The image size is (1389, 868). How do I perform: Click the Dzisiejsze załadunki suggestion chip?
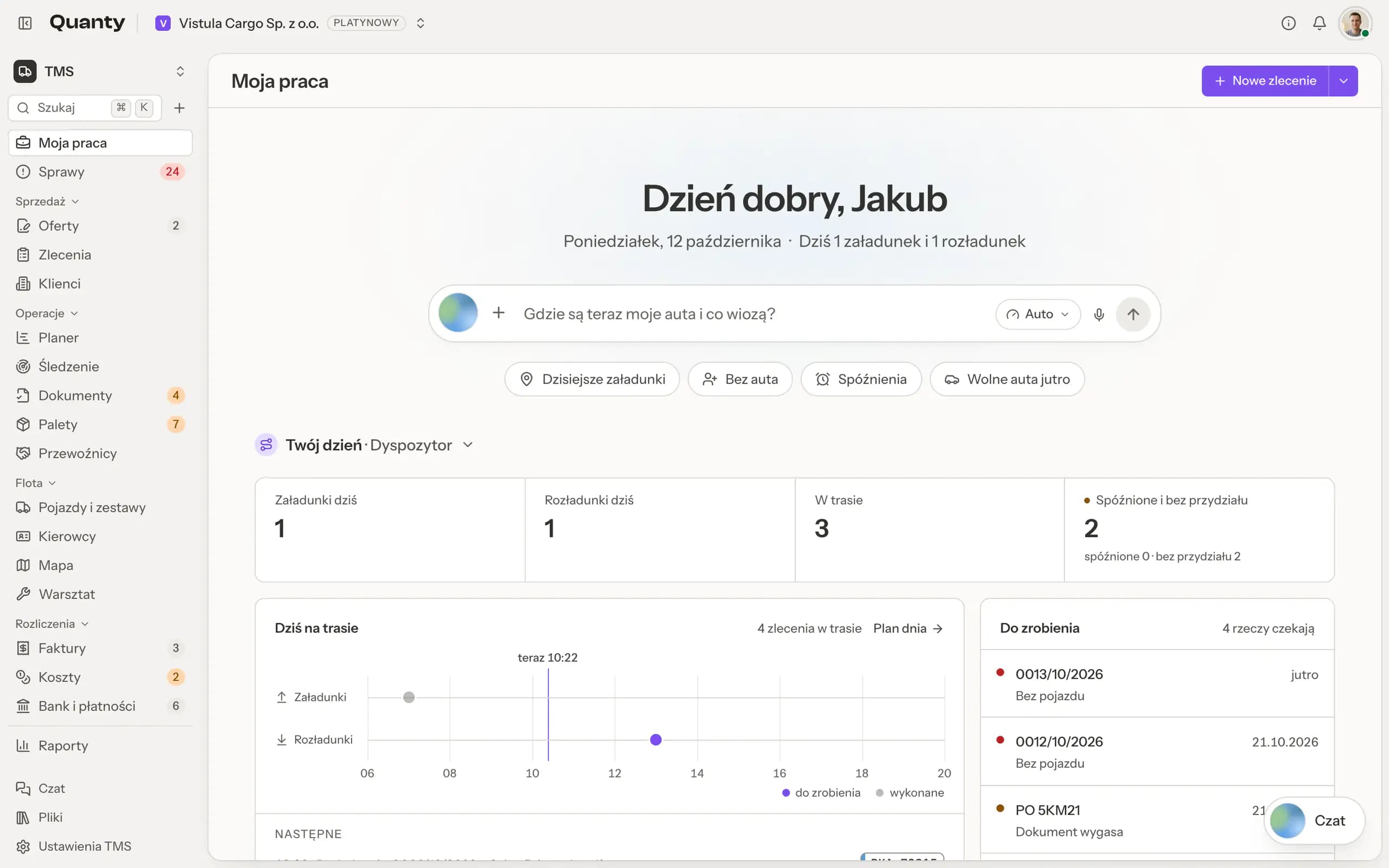coord(592,379)
